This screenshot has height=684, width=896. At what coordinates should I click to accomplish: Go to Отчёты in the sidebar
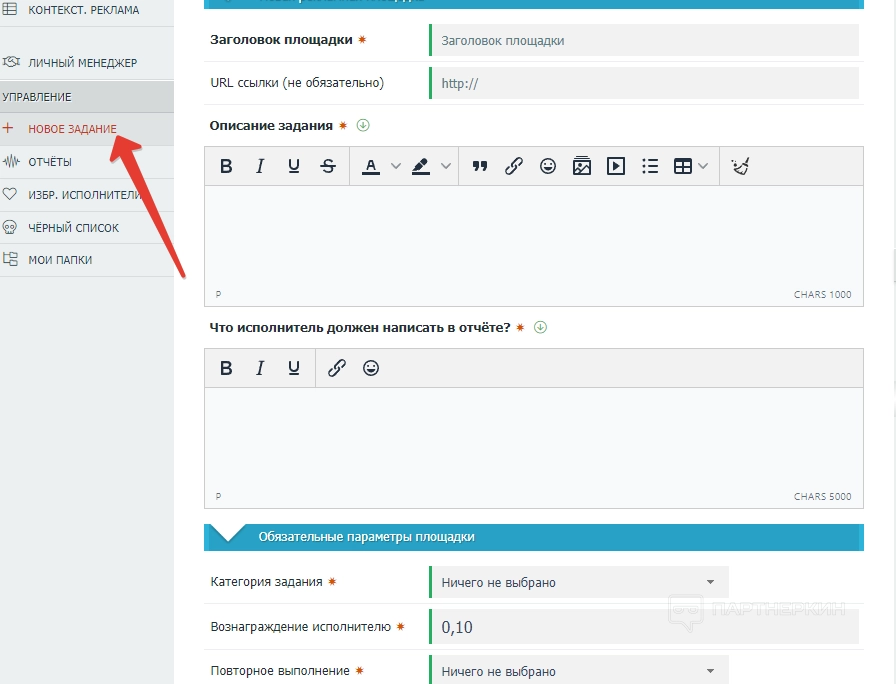pos(50,162)
